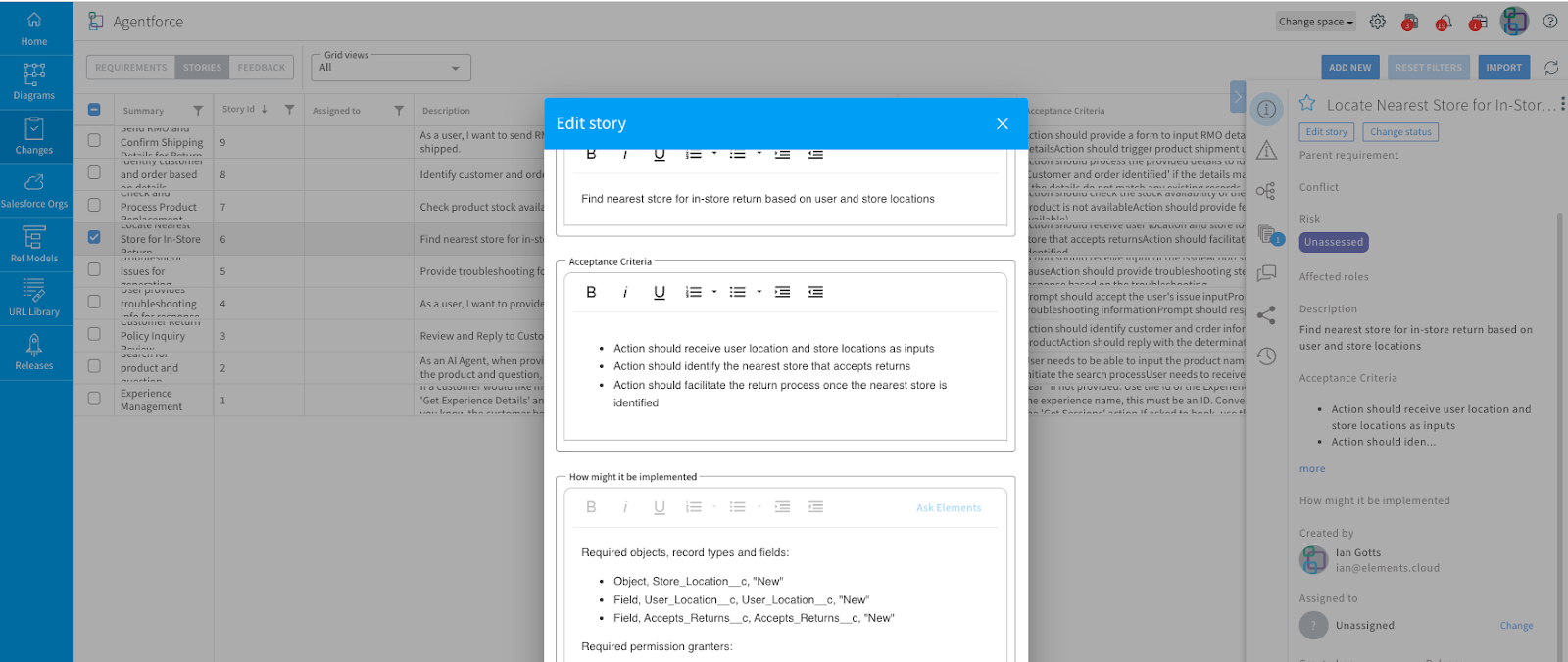Favorite the story with the star icon
1568x662 pixels.
[x=1307, y=103]
